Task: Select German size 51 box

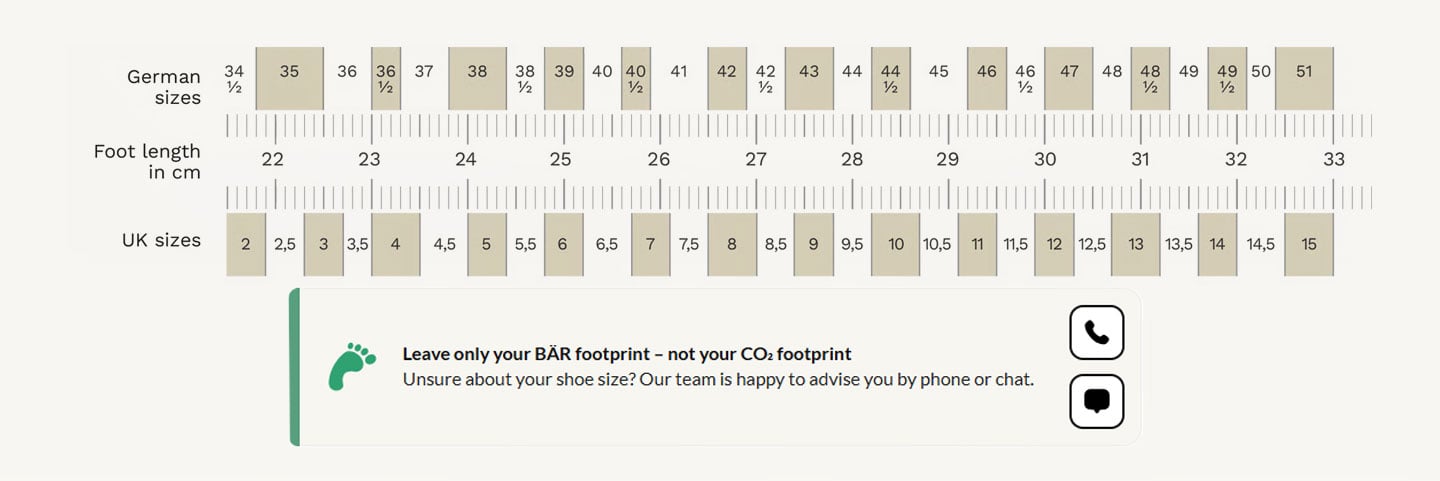Action: point(1304,78)
